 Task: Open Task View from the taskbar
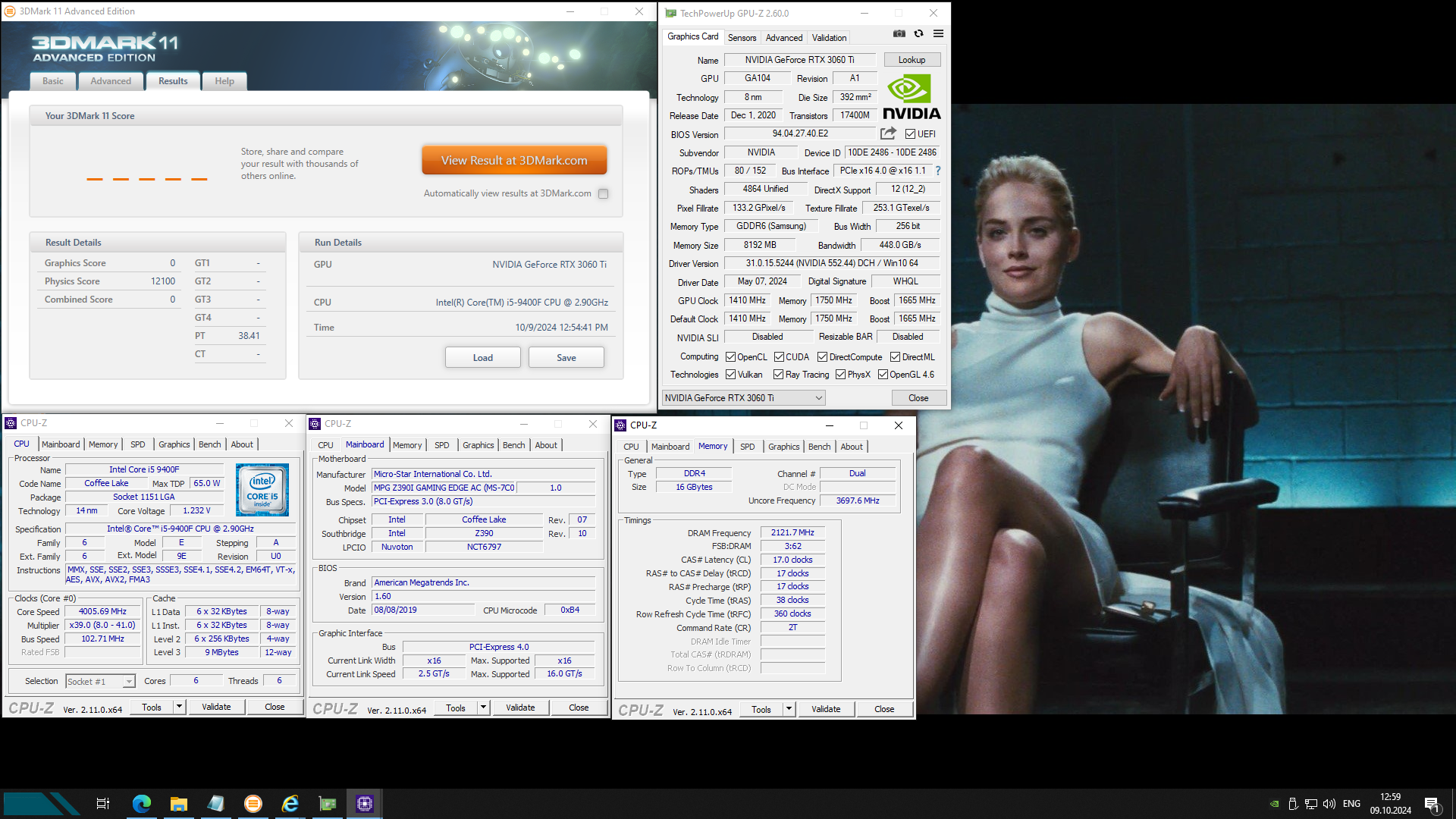(103, 804)
